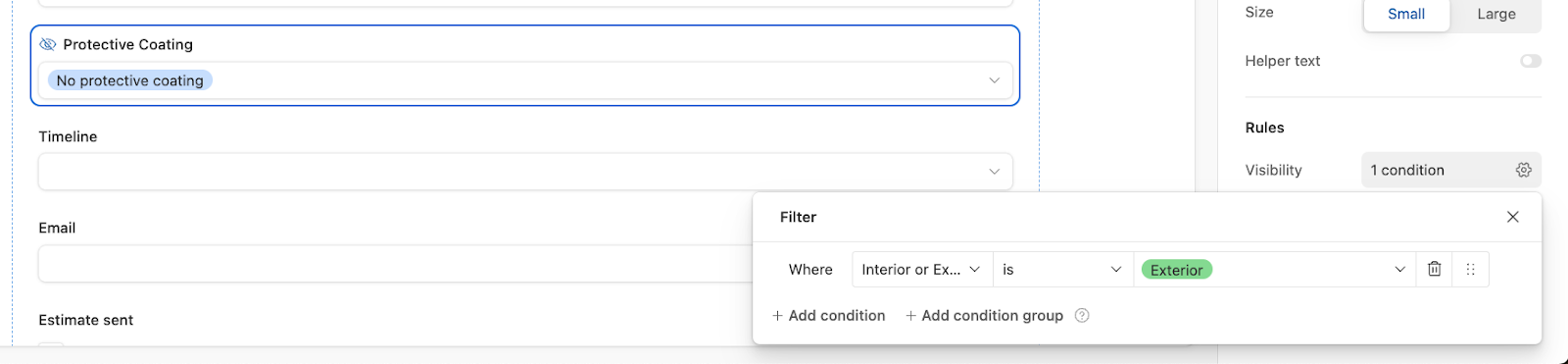This screenshot has width=1568, height=364.
Task: Open the Protective Coating dropdown
Action: point(525,80)
